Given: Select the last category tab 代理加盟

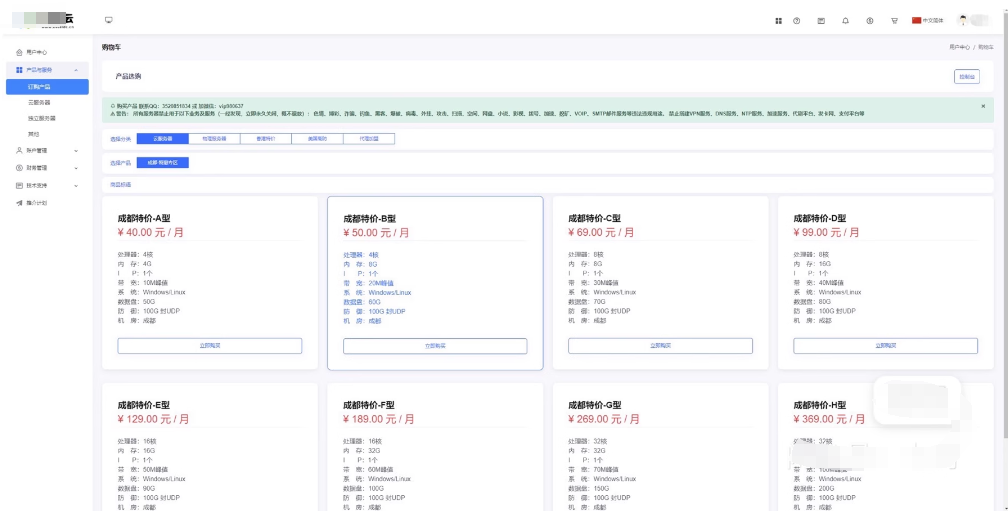Looking at the screenshot, I should coord(368,139).
